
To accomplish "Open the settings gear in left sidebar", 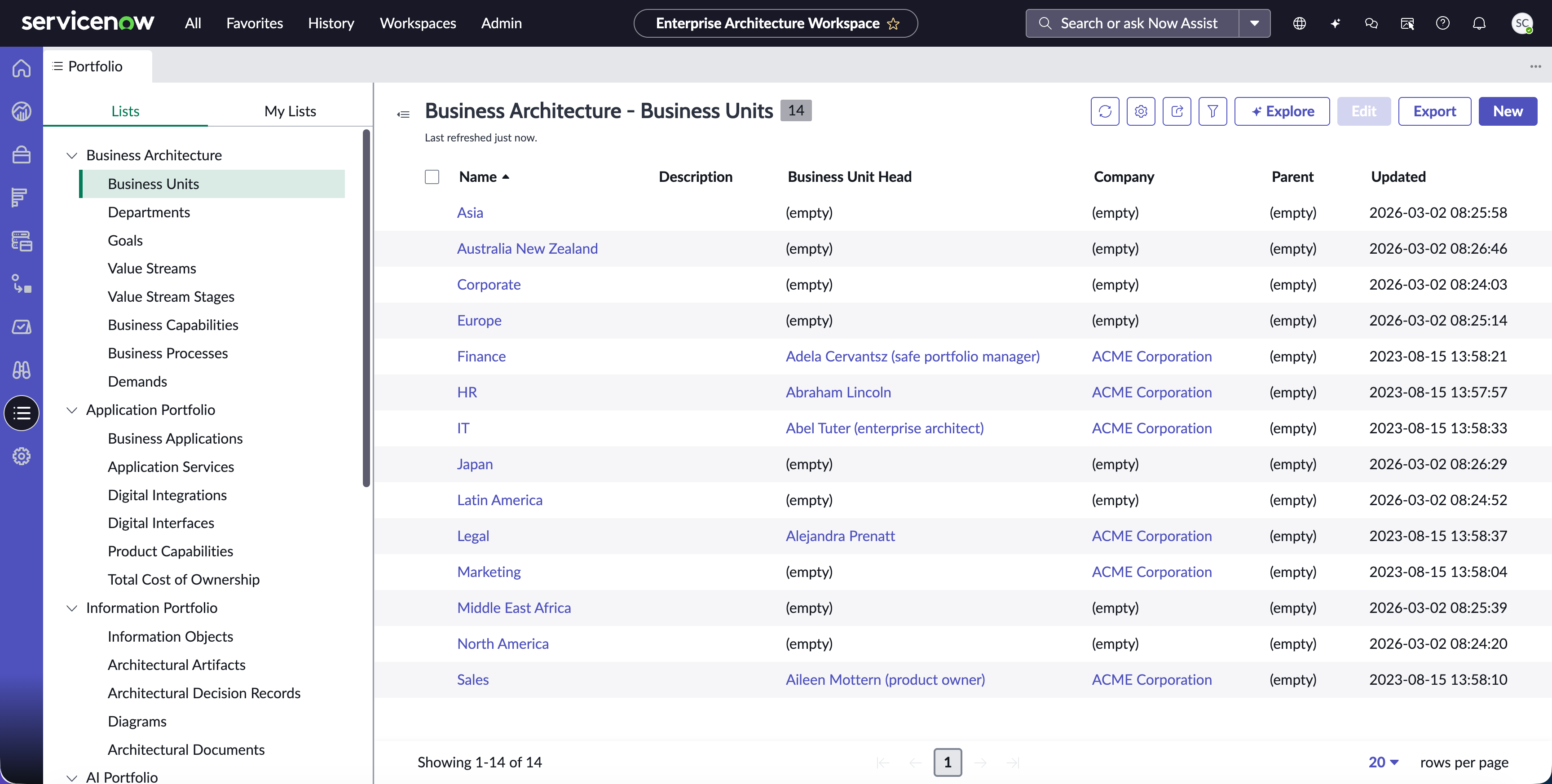I will pyautogui.click(x=22, y=456).
